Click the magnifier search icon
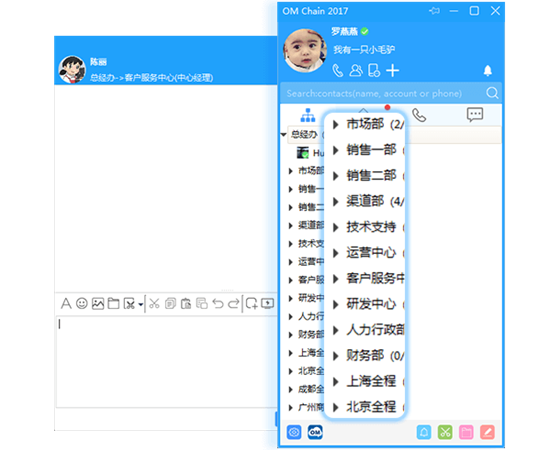 (492, 93)
